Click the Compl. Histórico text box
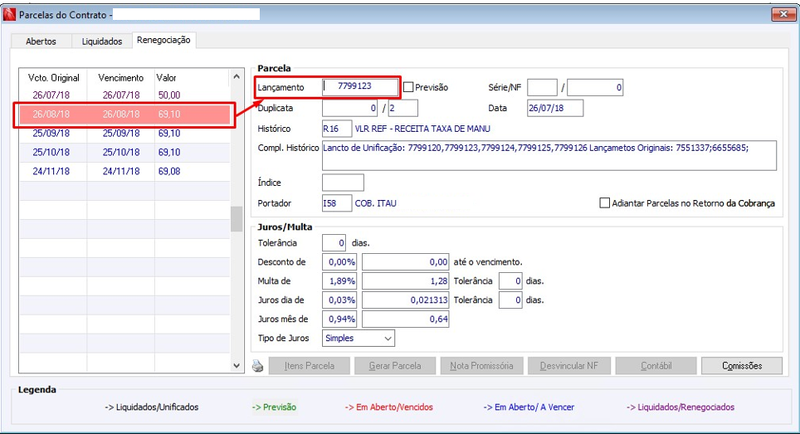The width and height of the screenshot is (800, 434). click(549, 156)
